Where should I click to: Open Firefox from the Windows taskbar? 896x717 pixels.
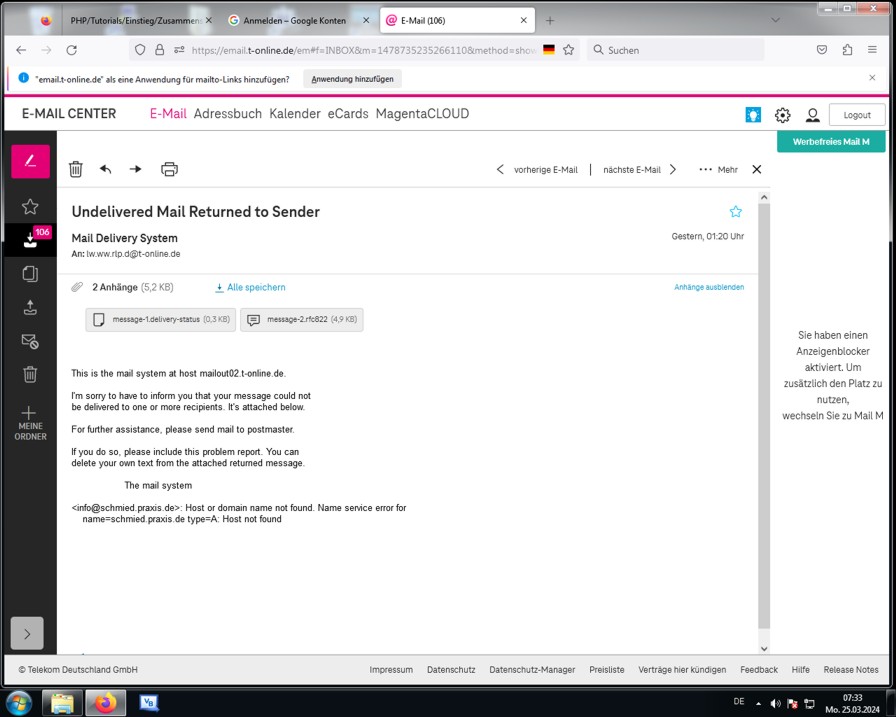(105, 702)
